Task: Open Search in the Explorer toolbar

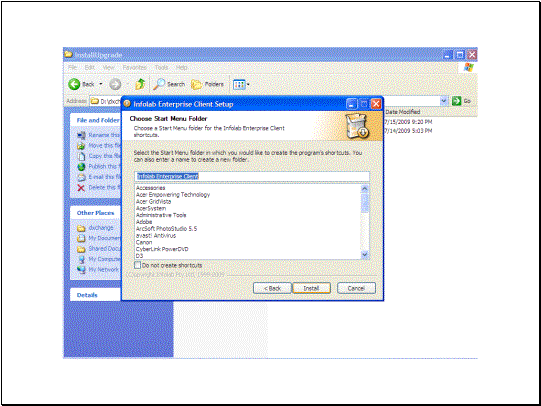Action: [169, 84]
